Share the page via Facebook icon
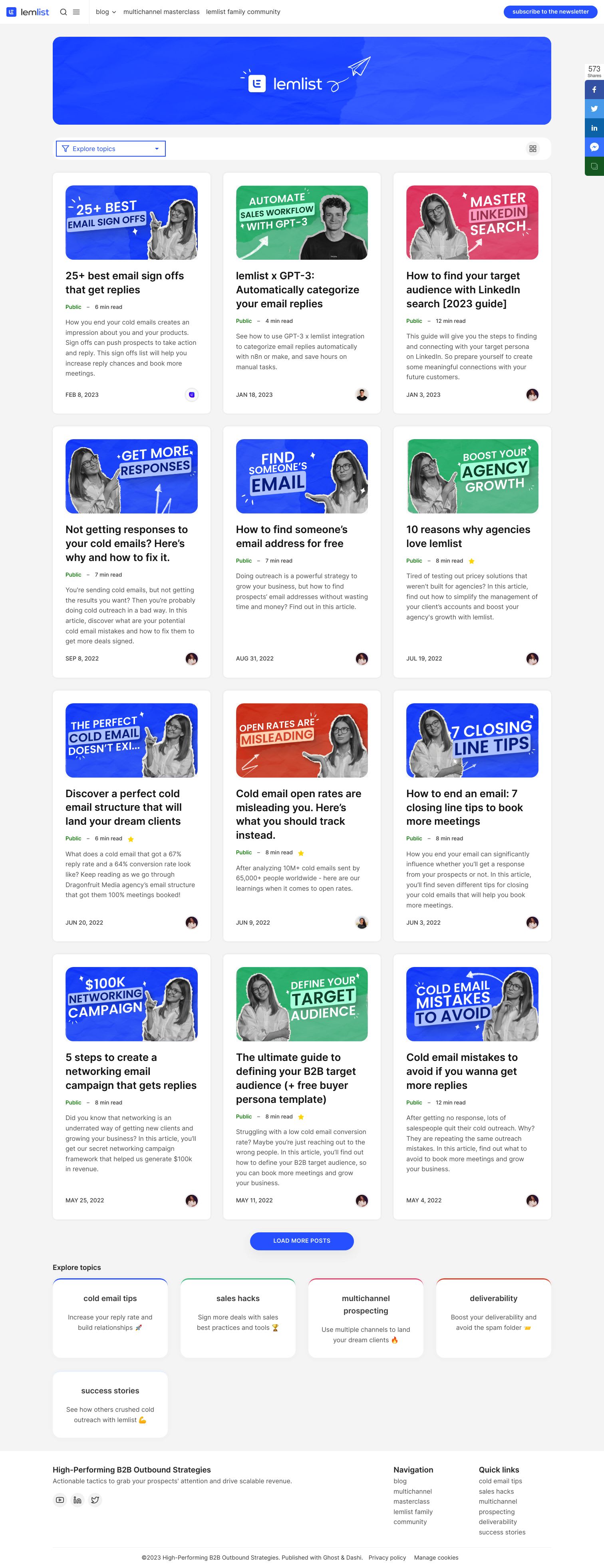The height and width of the screenshot is (1568, 604). [x=594, y=90]
